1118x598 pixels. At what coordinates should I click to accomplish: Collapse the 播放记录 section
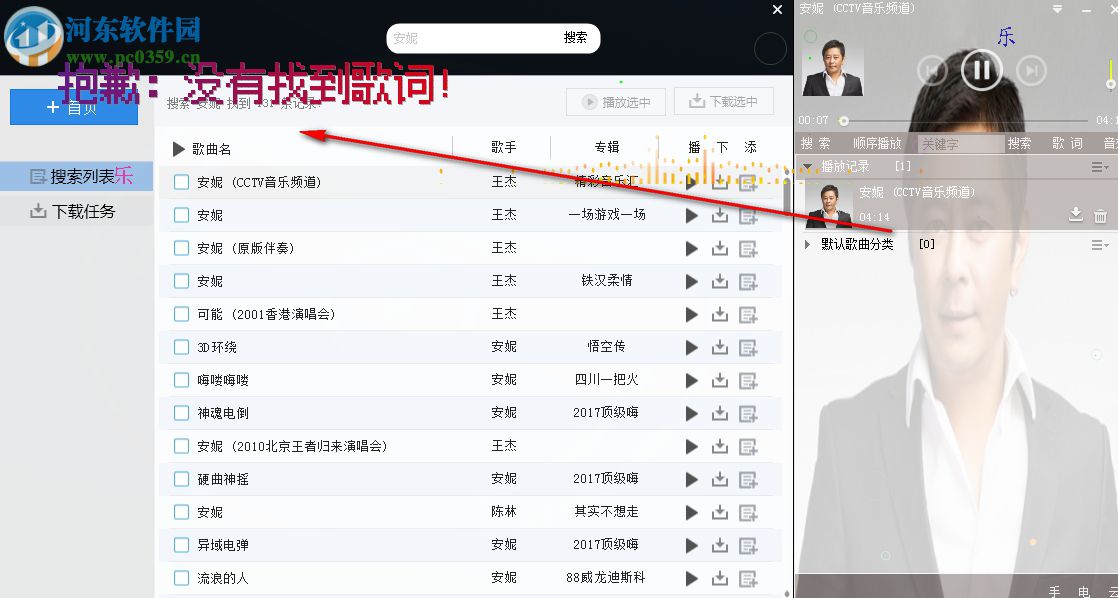807,166
